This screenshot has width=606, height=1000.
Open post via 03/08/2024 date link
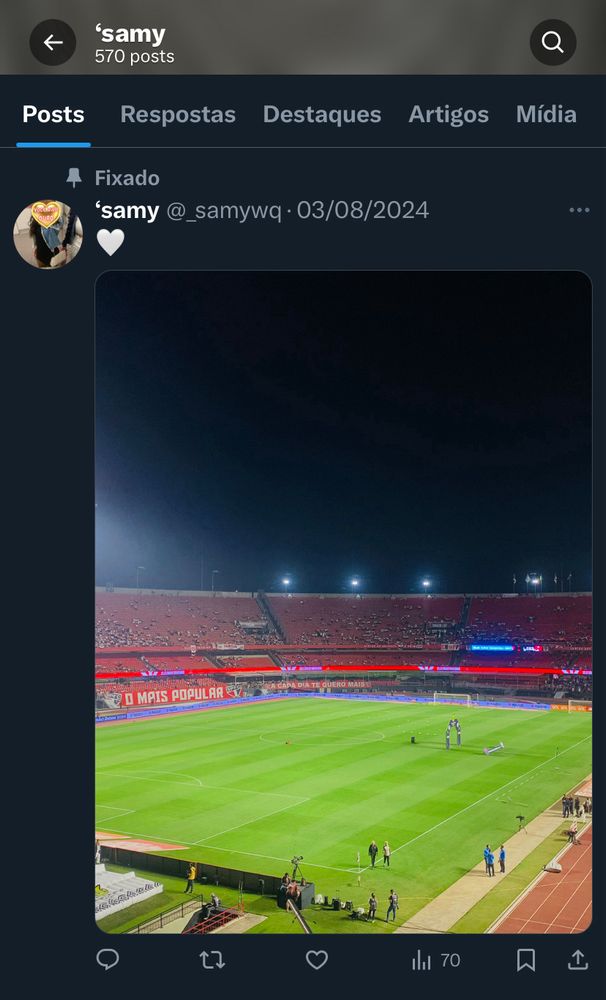pos(363,210)
